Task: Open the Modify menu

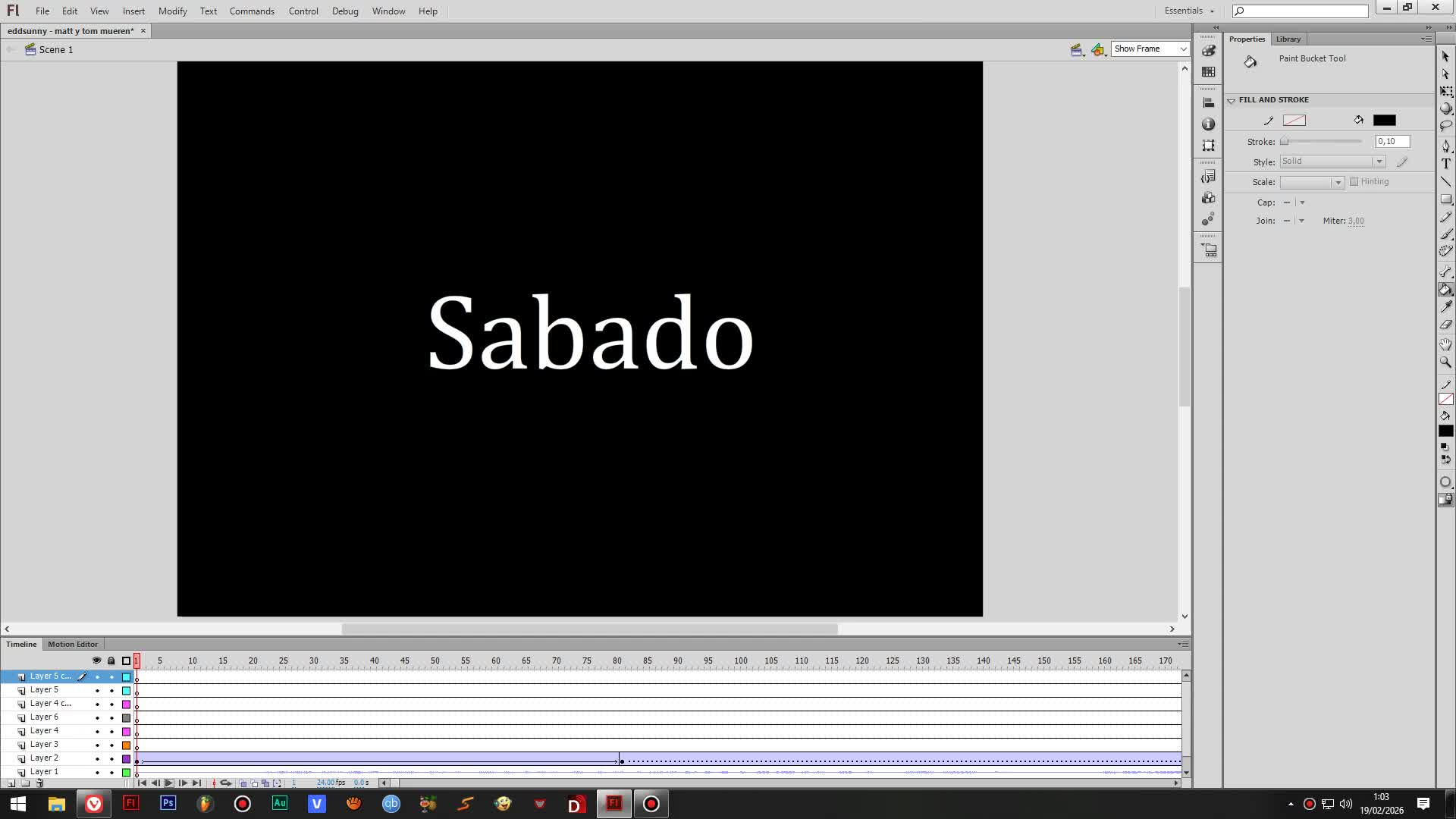Action: point(172,11)
